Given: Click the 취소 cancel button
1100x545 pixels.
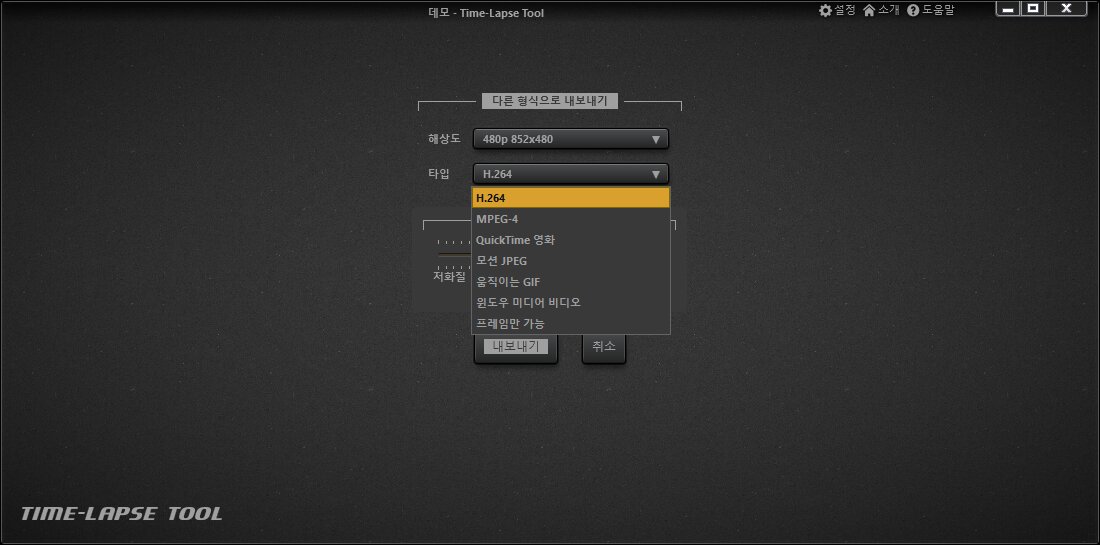Looking at the screenshot, I should pyautogui.click(x=604, y=347).
